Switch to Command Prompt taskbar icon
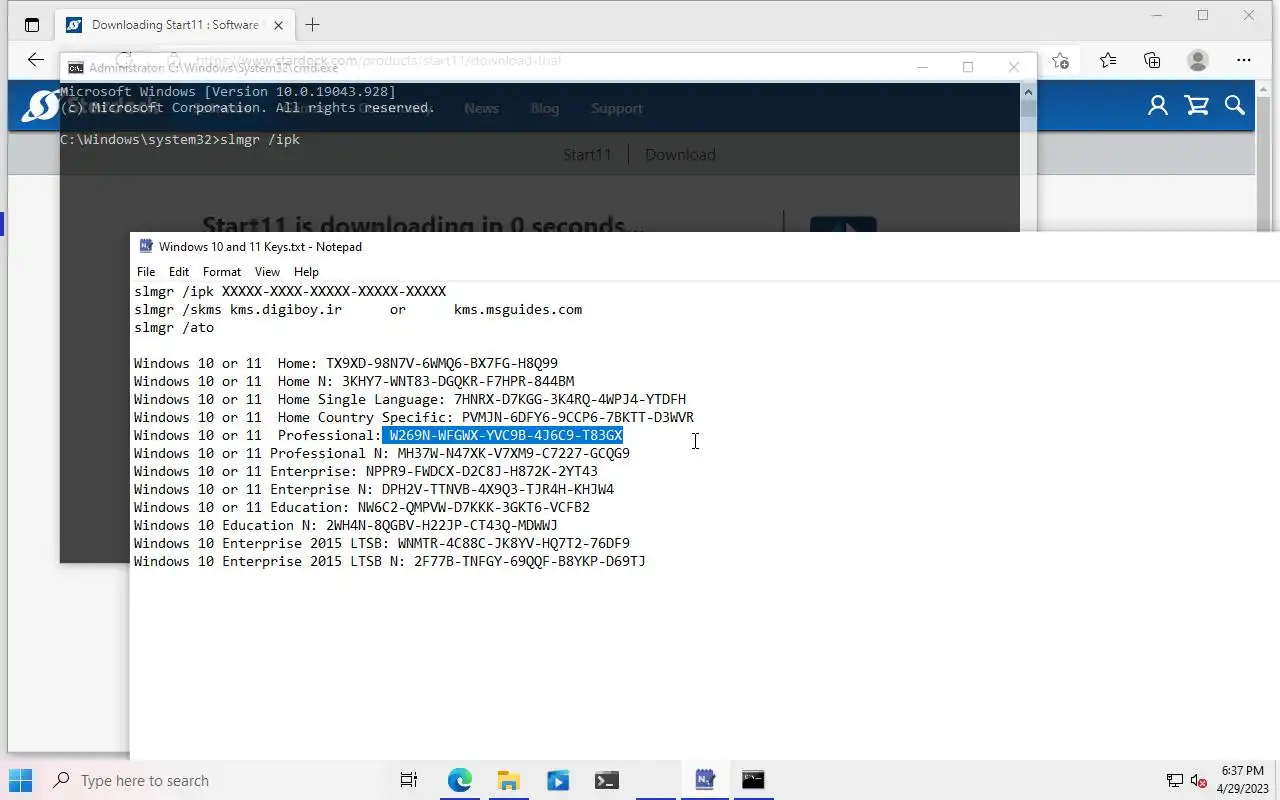 [x=753, y=780]
